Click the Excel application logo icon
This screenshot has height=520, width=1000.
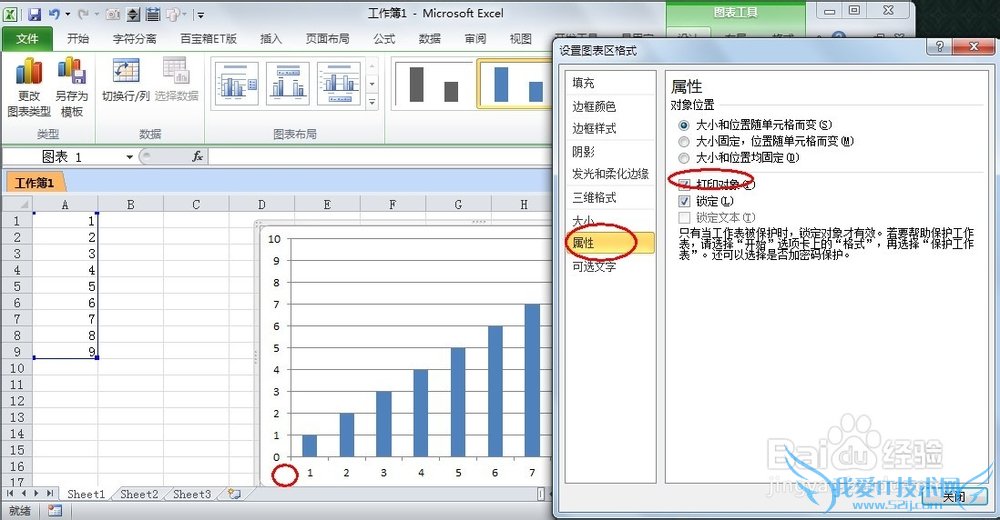pyautogui.click(x=11, y=14)
